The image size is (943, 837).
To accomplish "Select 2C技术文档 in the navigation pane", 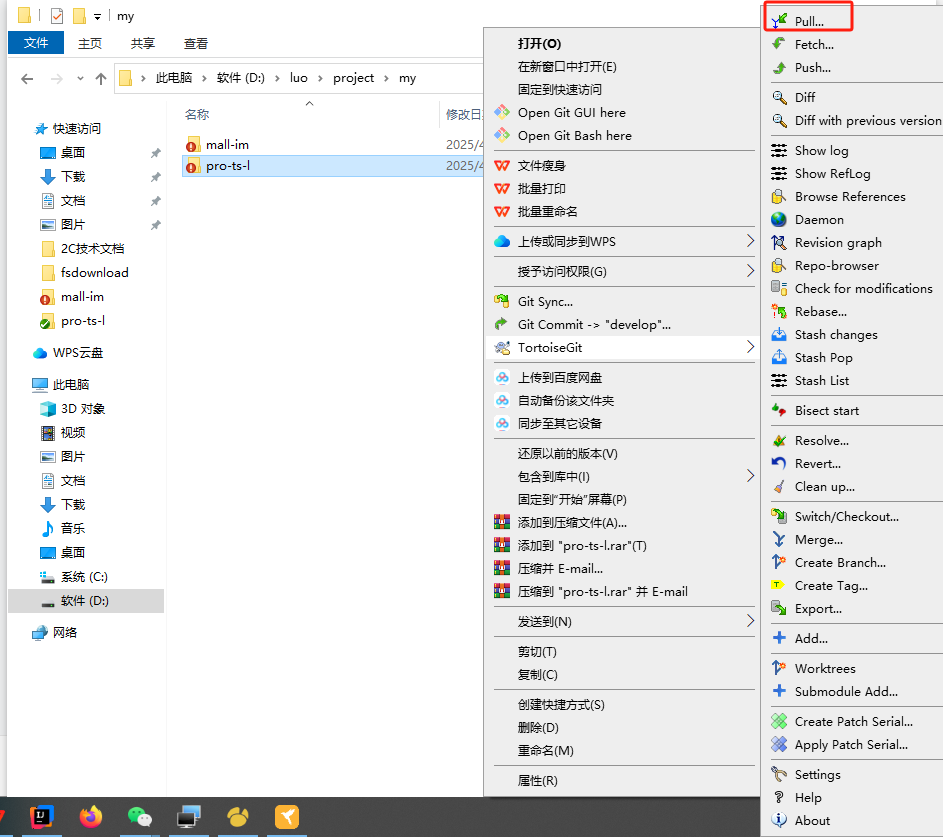I will click(x=92, y=248).
